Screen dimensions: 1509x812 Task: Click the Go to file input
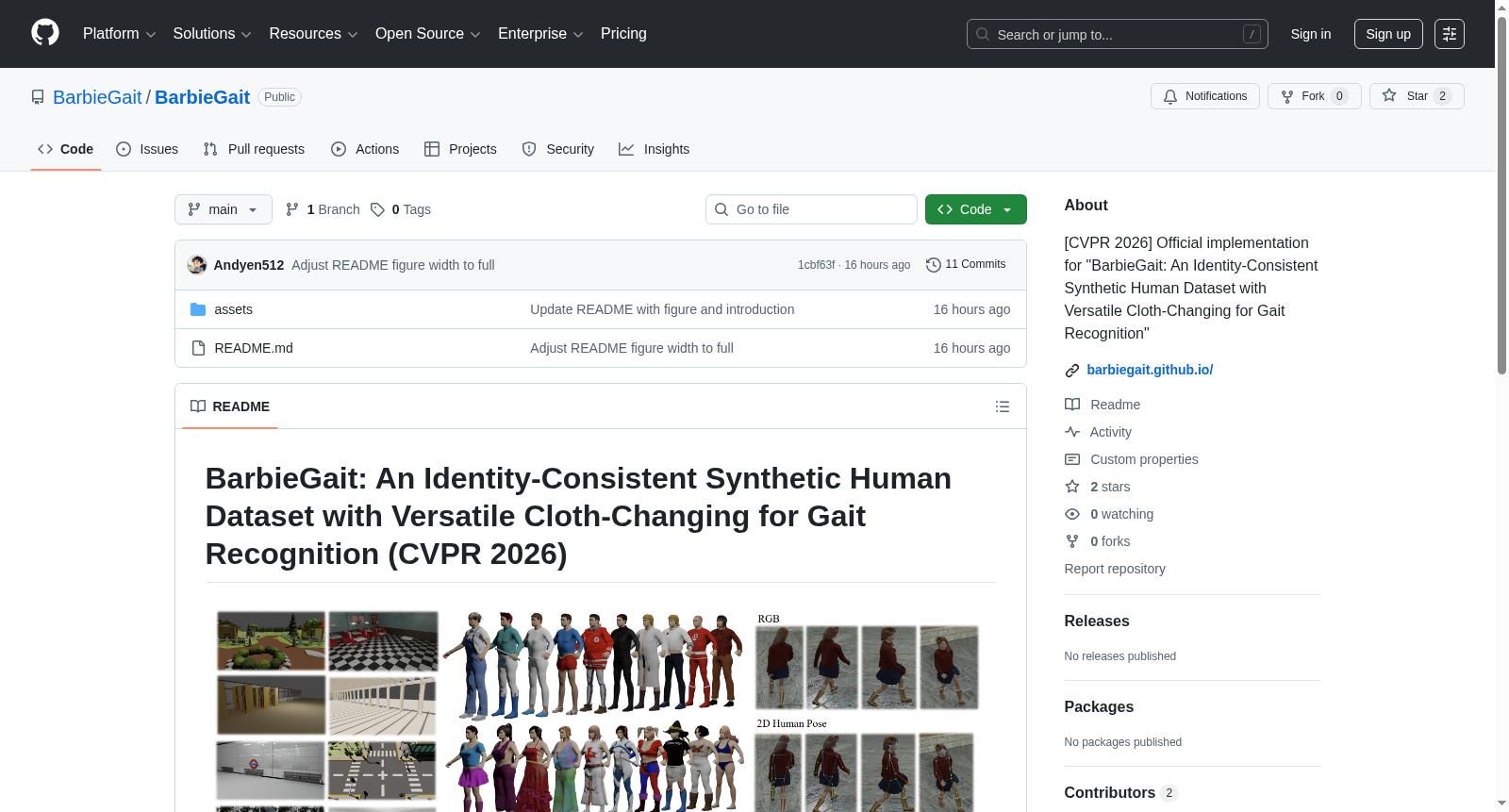coord(811,209)
